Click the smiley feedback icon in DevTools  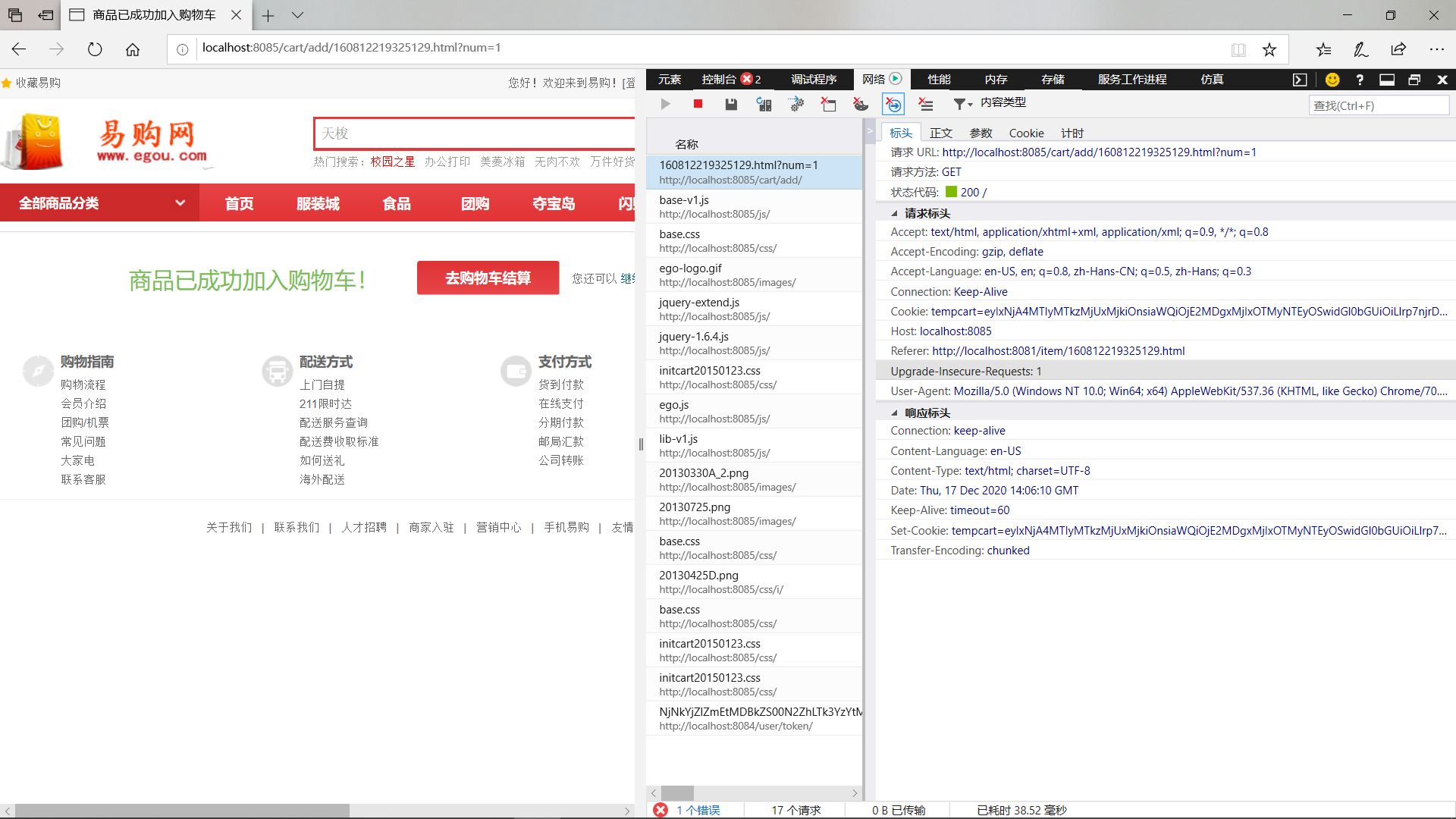pos(1332,80)
